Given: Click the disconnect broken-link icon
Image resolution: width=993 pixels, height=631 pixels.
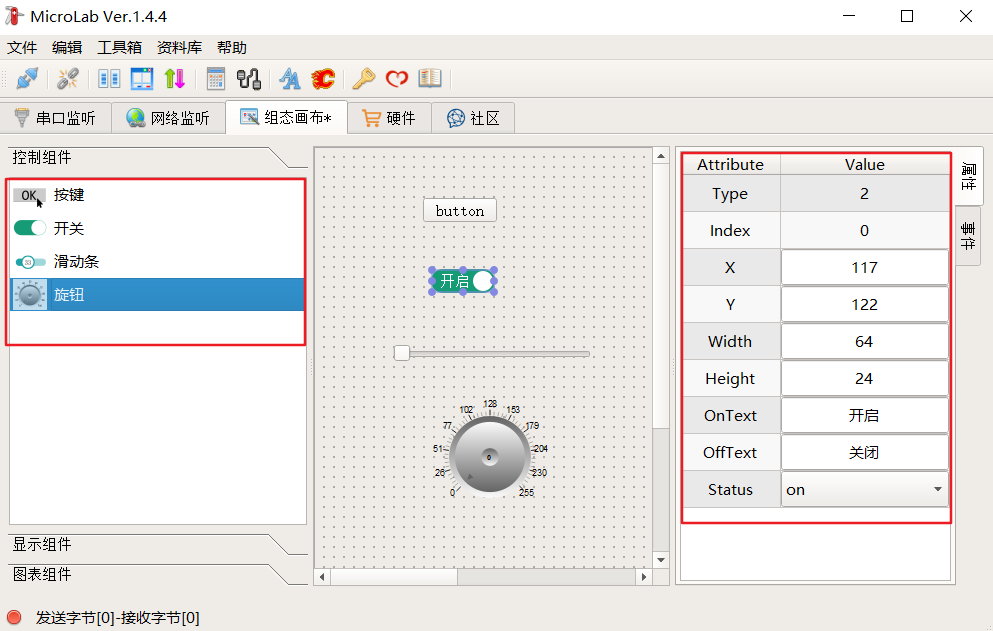Looking at the screenshot, I should coord(67,78).
